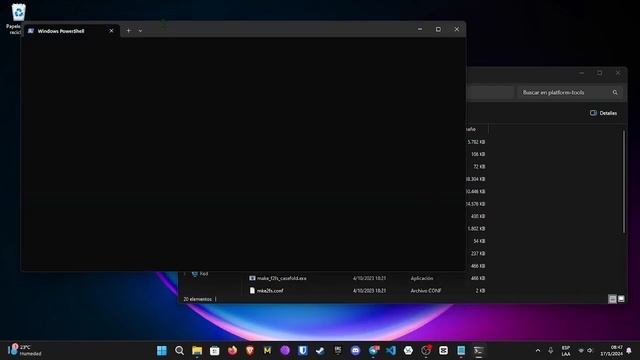Open the purple circle app in taskbar

[285, 351]
